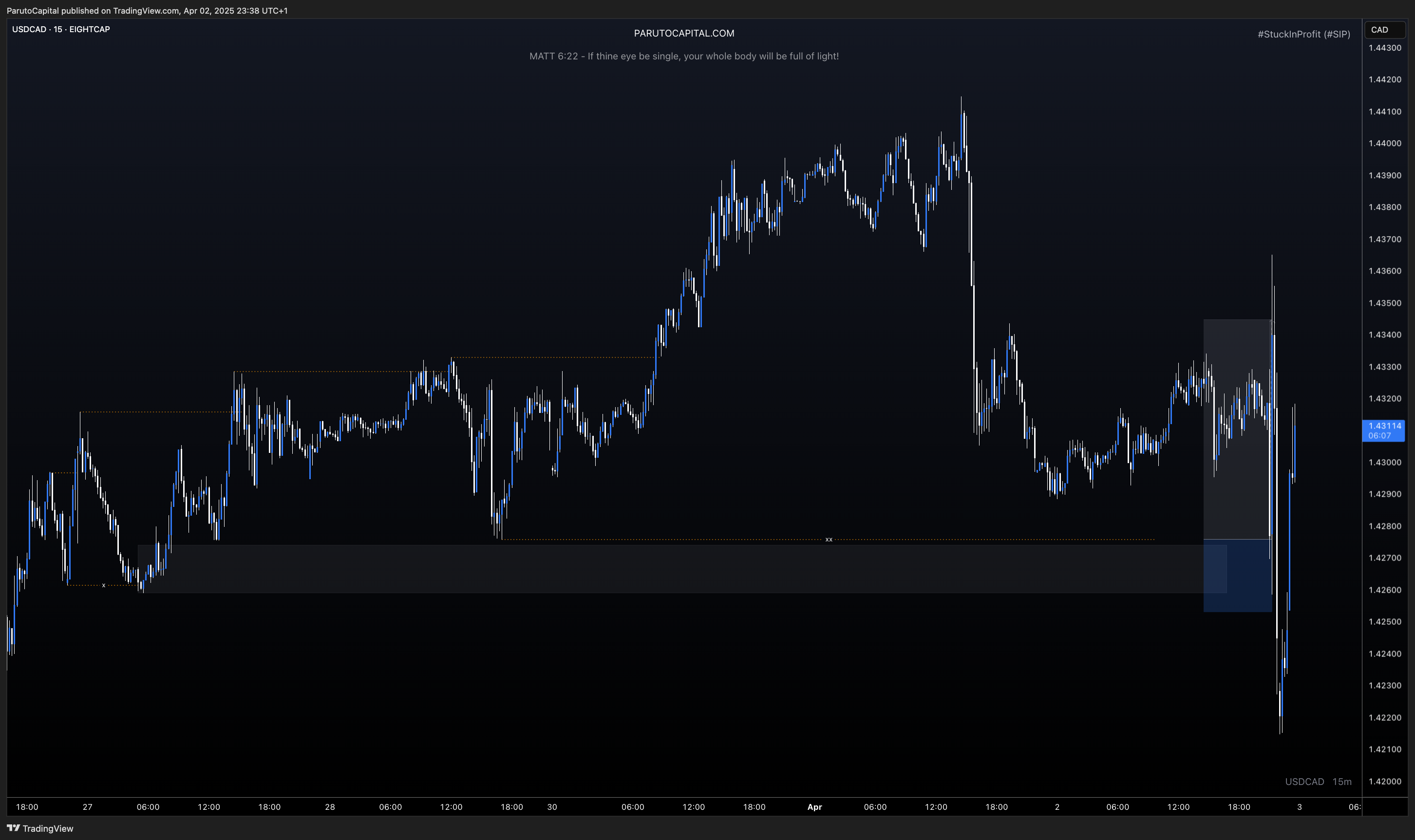Click the USDCAD 15m watermark label
The width and height of the screenshot is (1415, 840).
[x=1318, y=782]
